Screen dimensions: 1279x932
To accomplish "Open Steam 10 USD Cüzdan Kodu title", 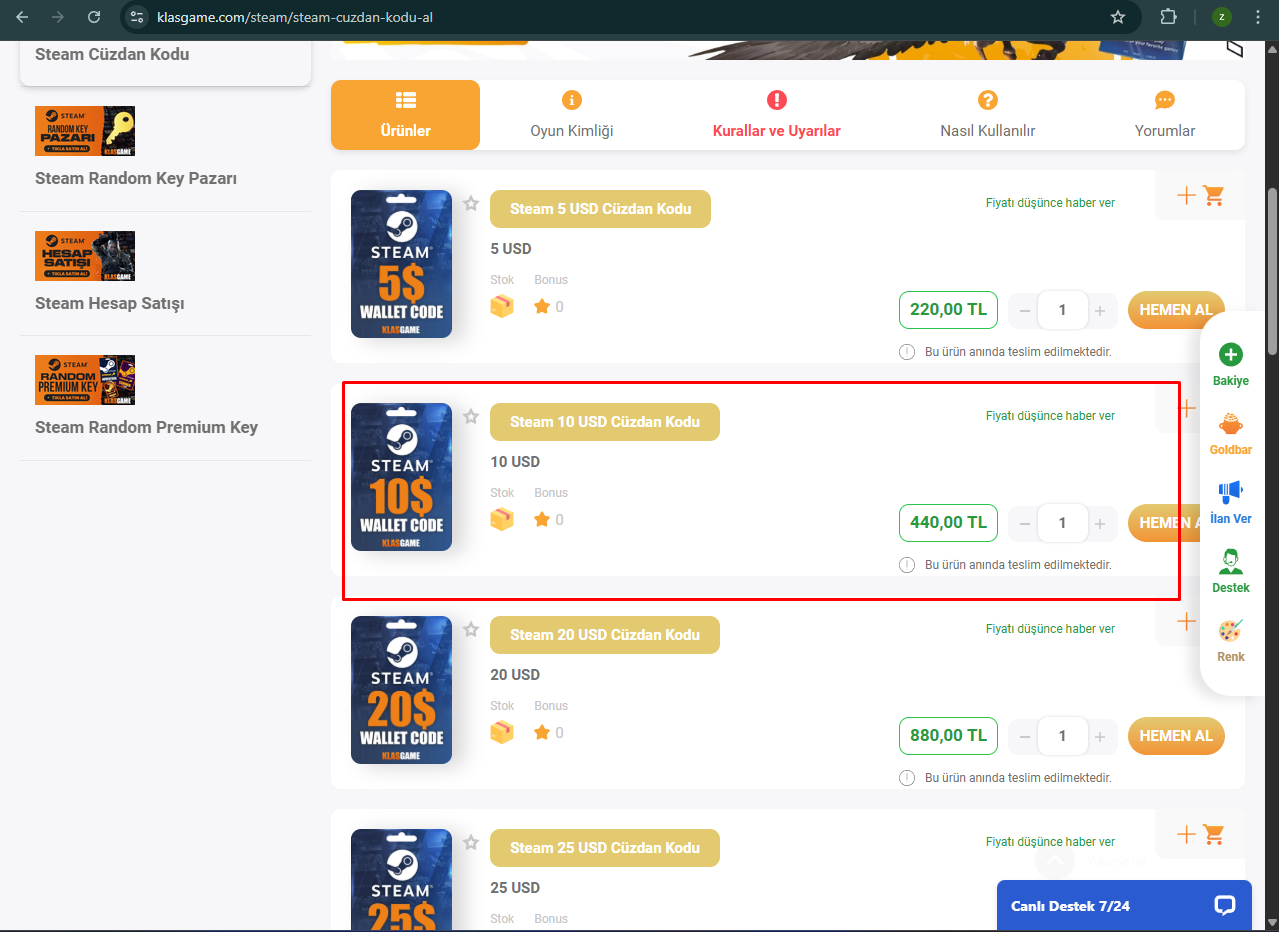I will tap(605, 422).
